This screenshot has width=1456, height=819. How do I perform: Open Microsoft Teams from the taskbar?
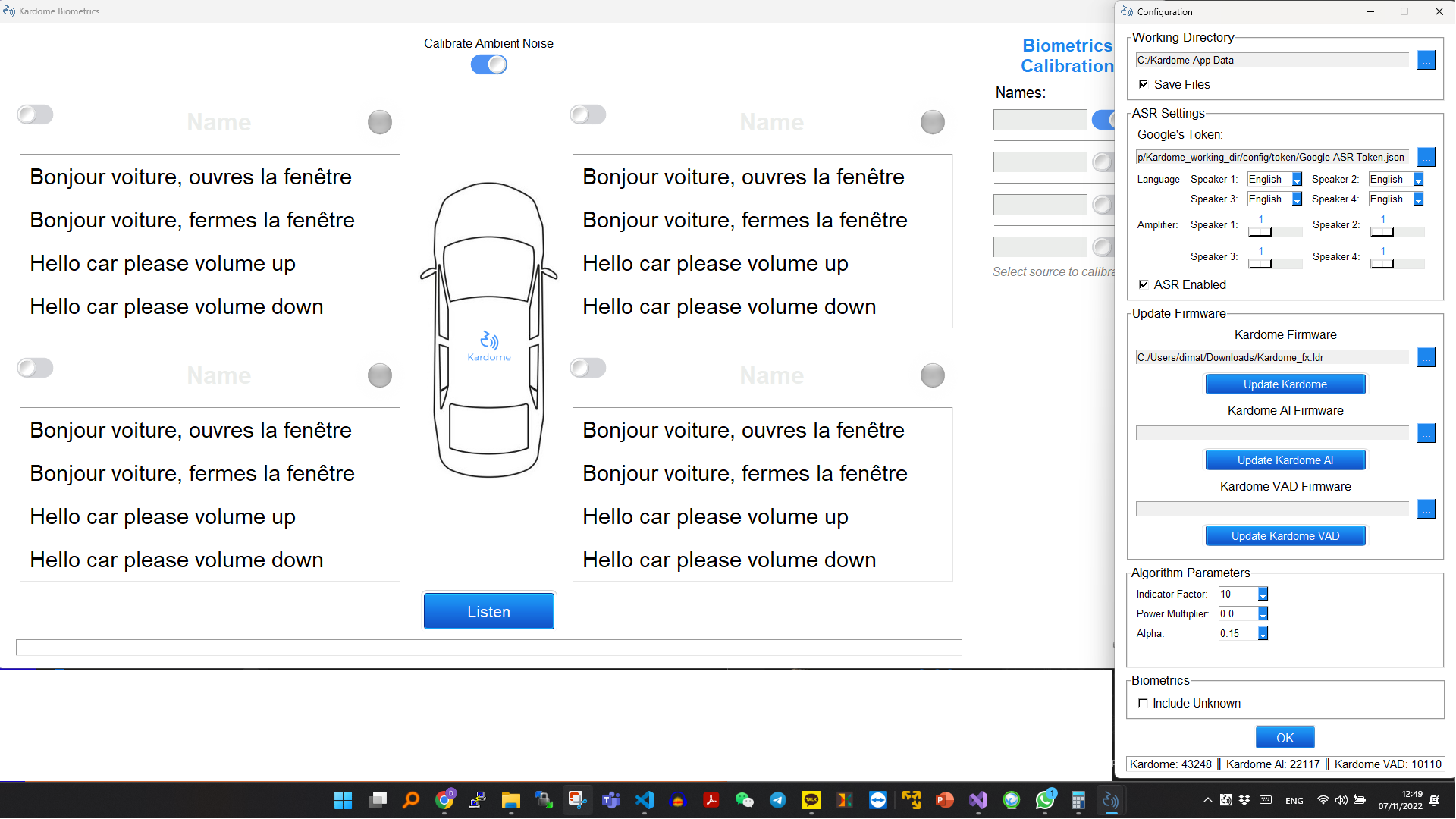[x=610, y=800]
